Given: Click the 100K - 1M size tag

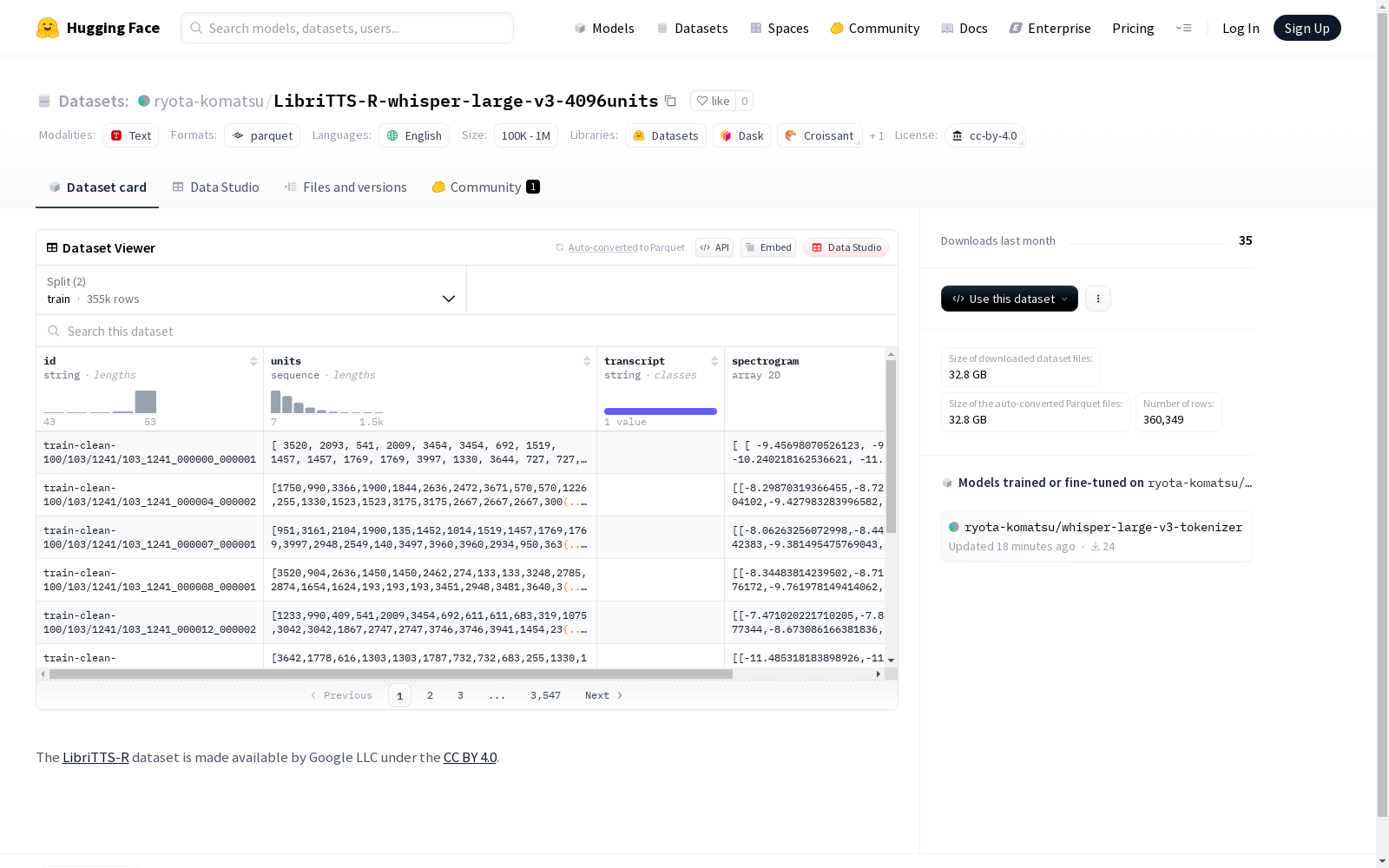Looking at the screenshot, I should click(x=526, y=135).
